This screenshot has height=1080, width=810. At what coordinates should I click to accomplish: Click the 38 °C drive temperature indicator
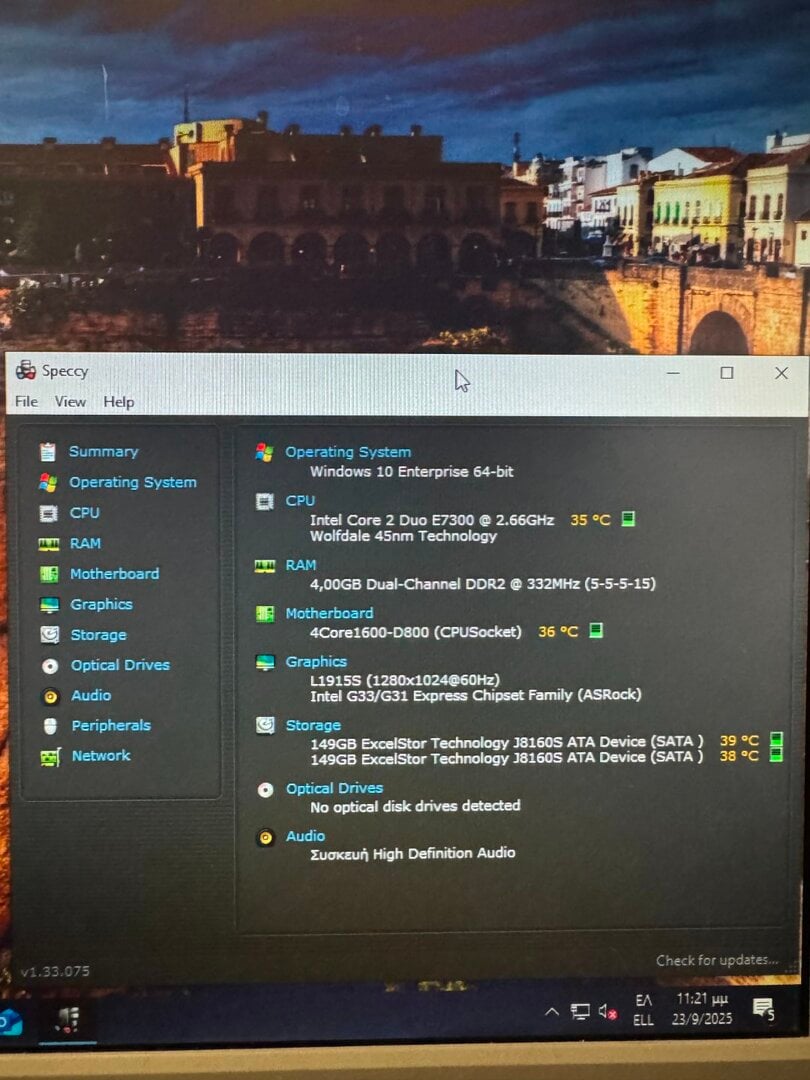[x=776, y=756]
